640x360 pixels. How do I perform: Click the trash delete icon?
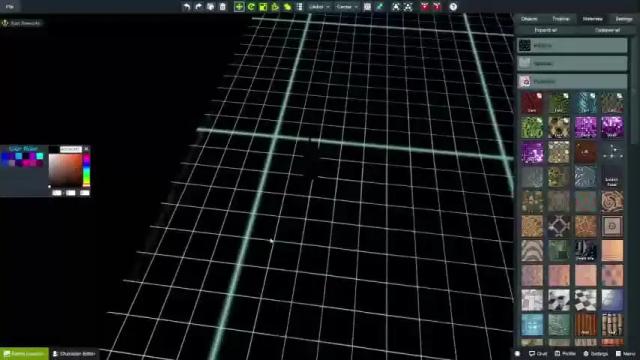(x=222, y=7)
